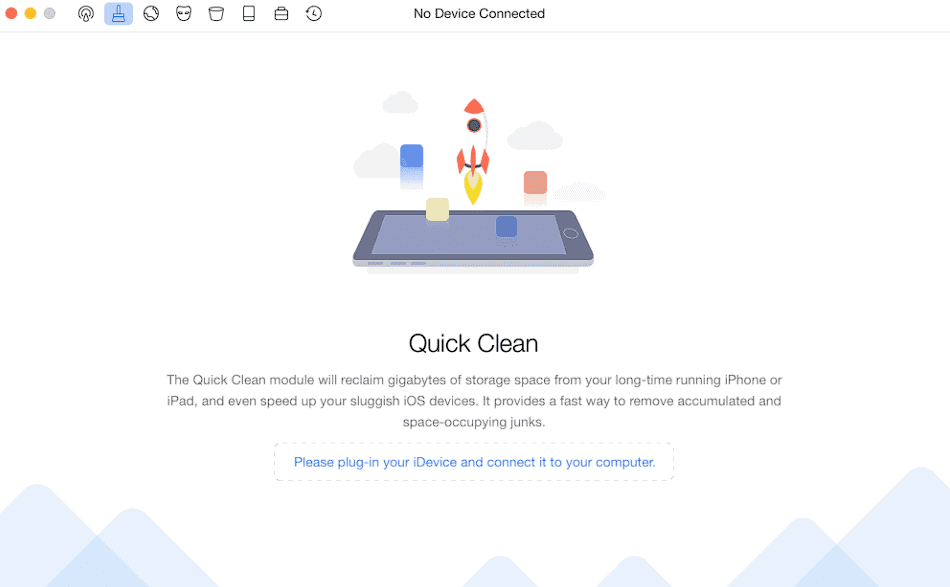Click the yellow app square on tablet
The image size is (950, 587).
click(x=437, y=209)
